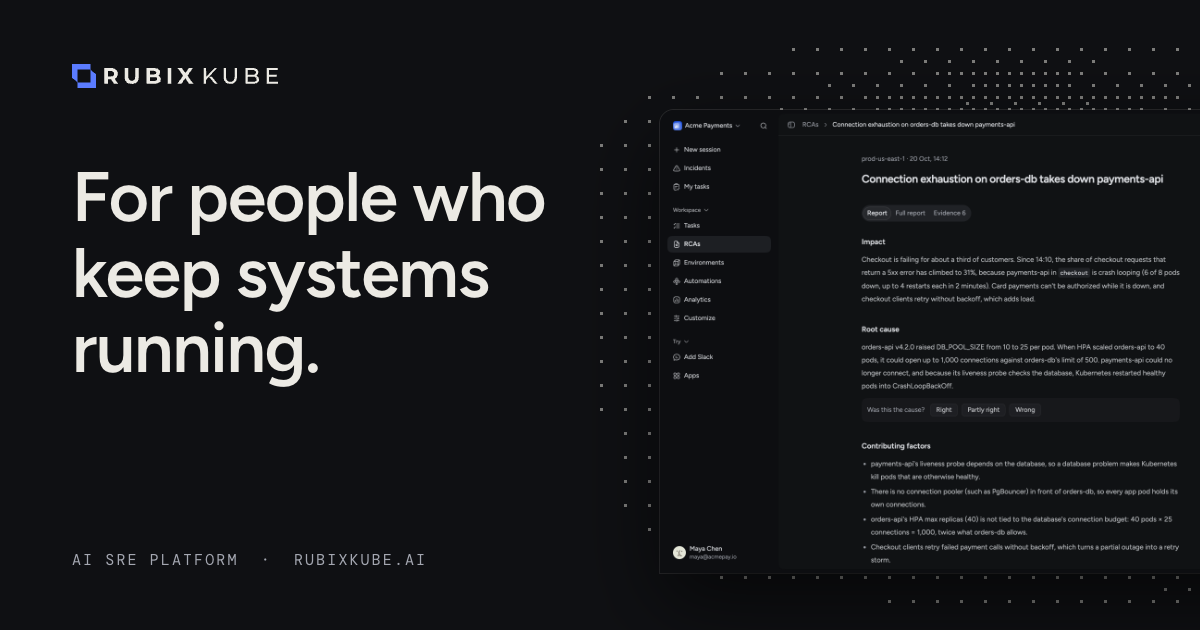1200x630 pixels.
Task: Mark root cause as Wrong
Action: [1025, 410]
